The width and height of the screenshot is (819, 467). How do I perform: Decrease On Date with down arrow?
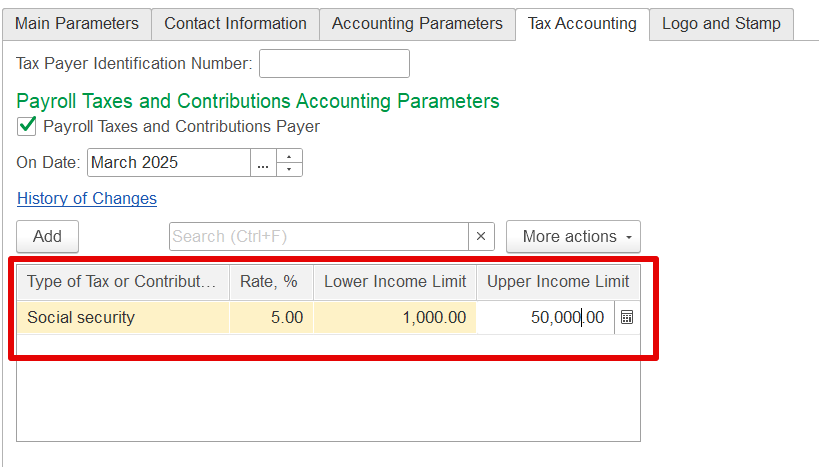pos(289,170)
